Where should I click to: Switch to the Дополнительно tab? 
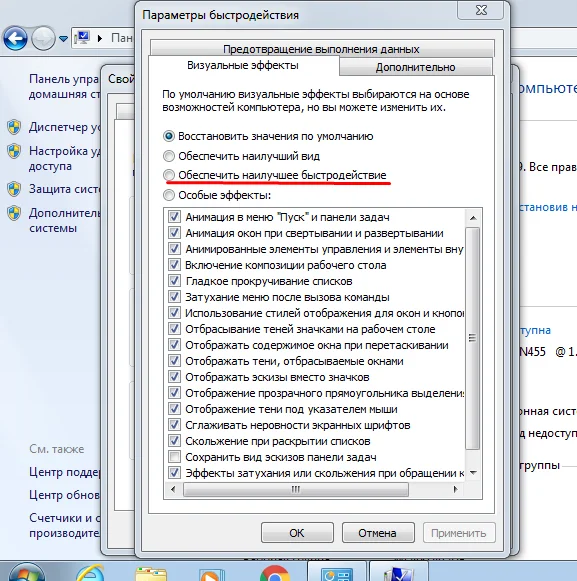pyautogui.click(x=415, y=67)
